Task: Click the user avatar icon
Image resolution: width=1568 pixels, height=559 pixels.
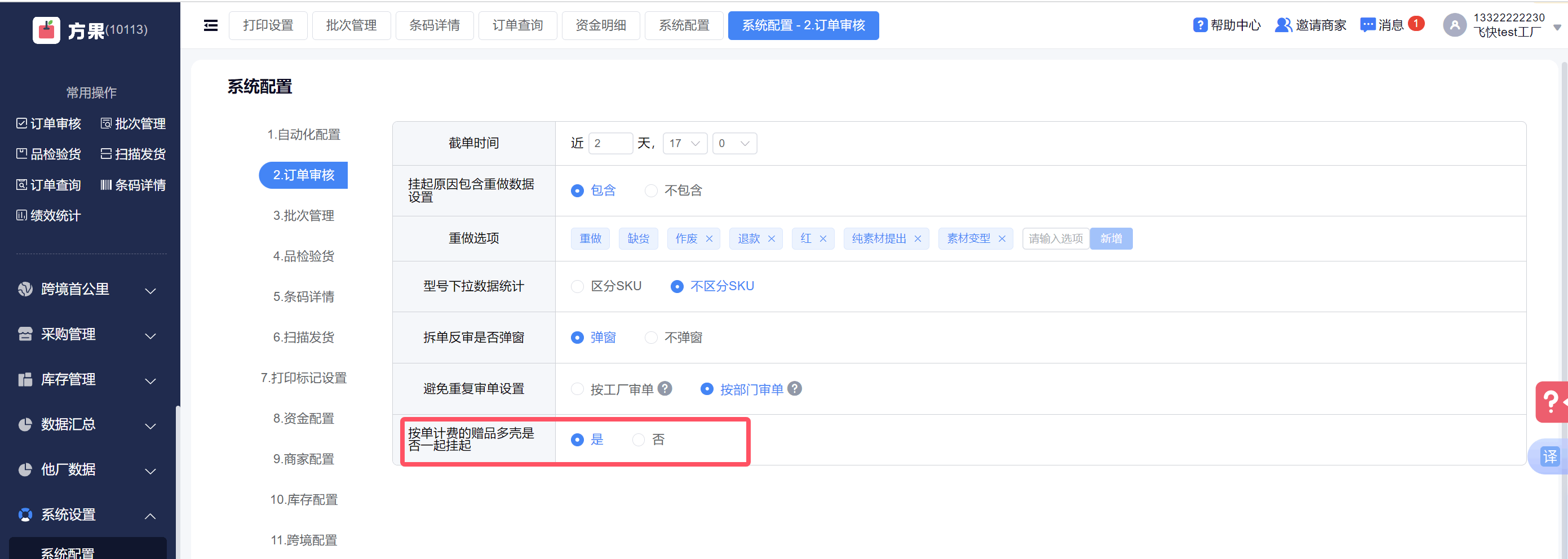Action: click(1454, 25)
